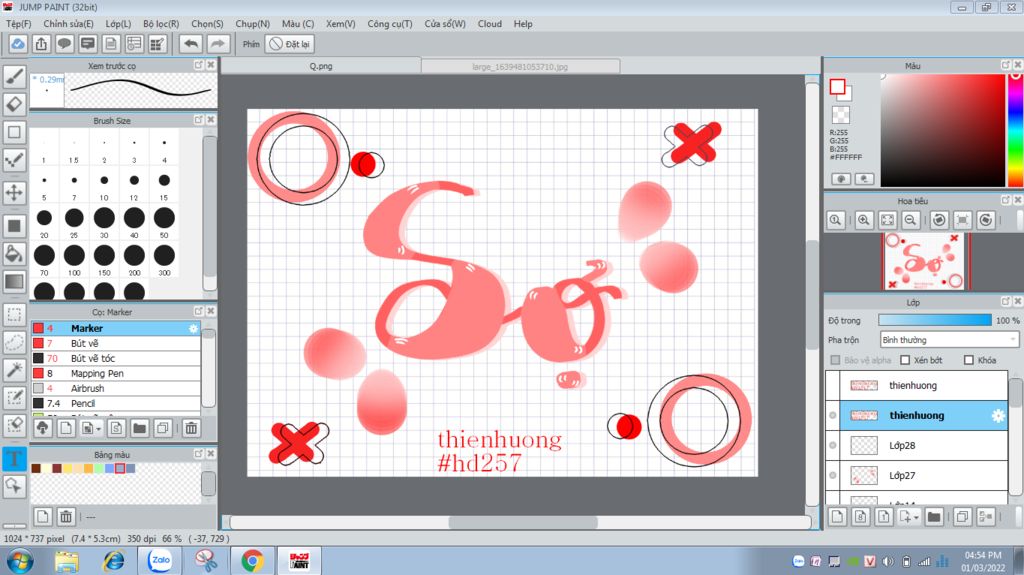Click the cloud save icon in toolbar
The image size is (1024, 575).
coord(18,44)
